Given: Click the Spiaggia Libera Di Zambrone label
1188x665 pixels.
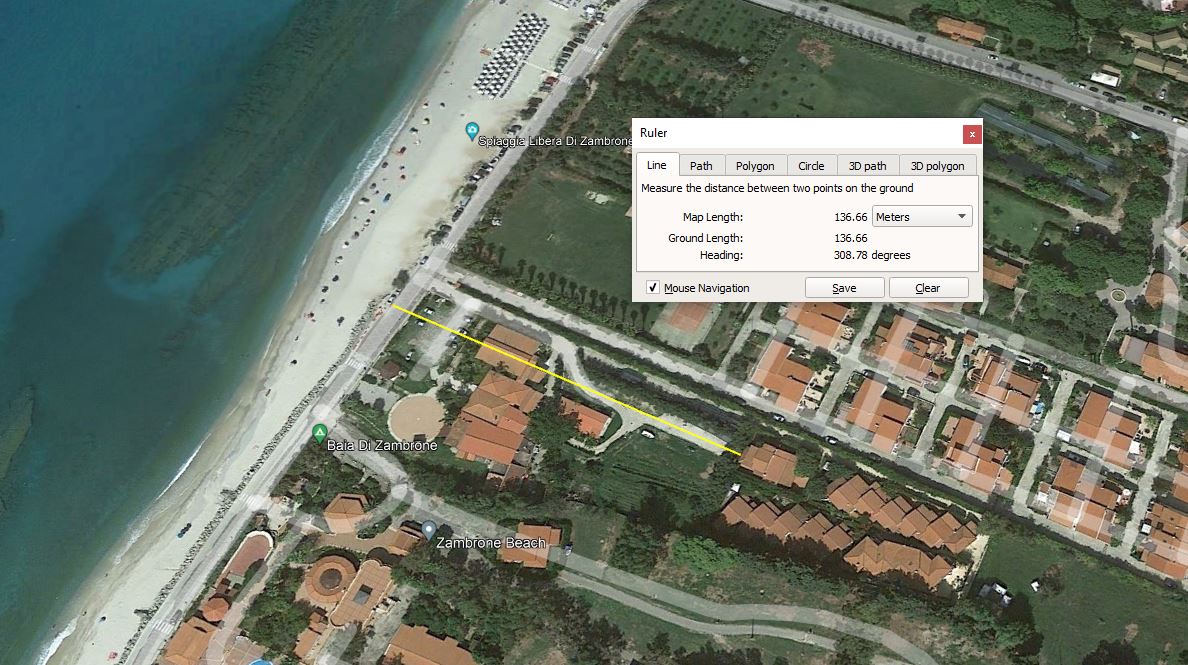Looking at the screenshot, I should [555, 142].
